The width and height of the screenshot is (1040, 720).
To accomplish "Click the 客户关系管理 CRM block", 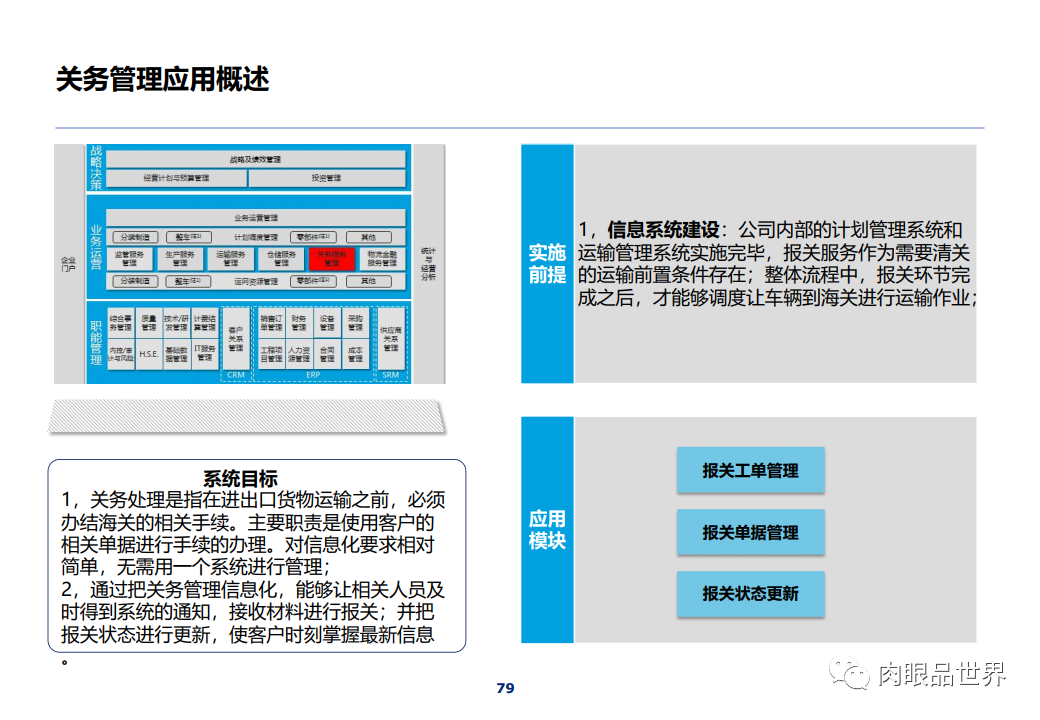I will click(x=235, y=340).
